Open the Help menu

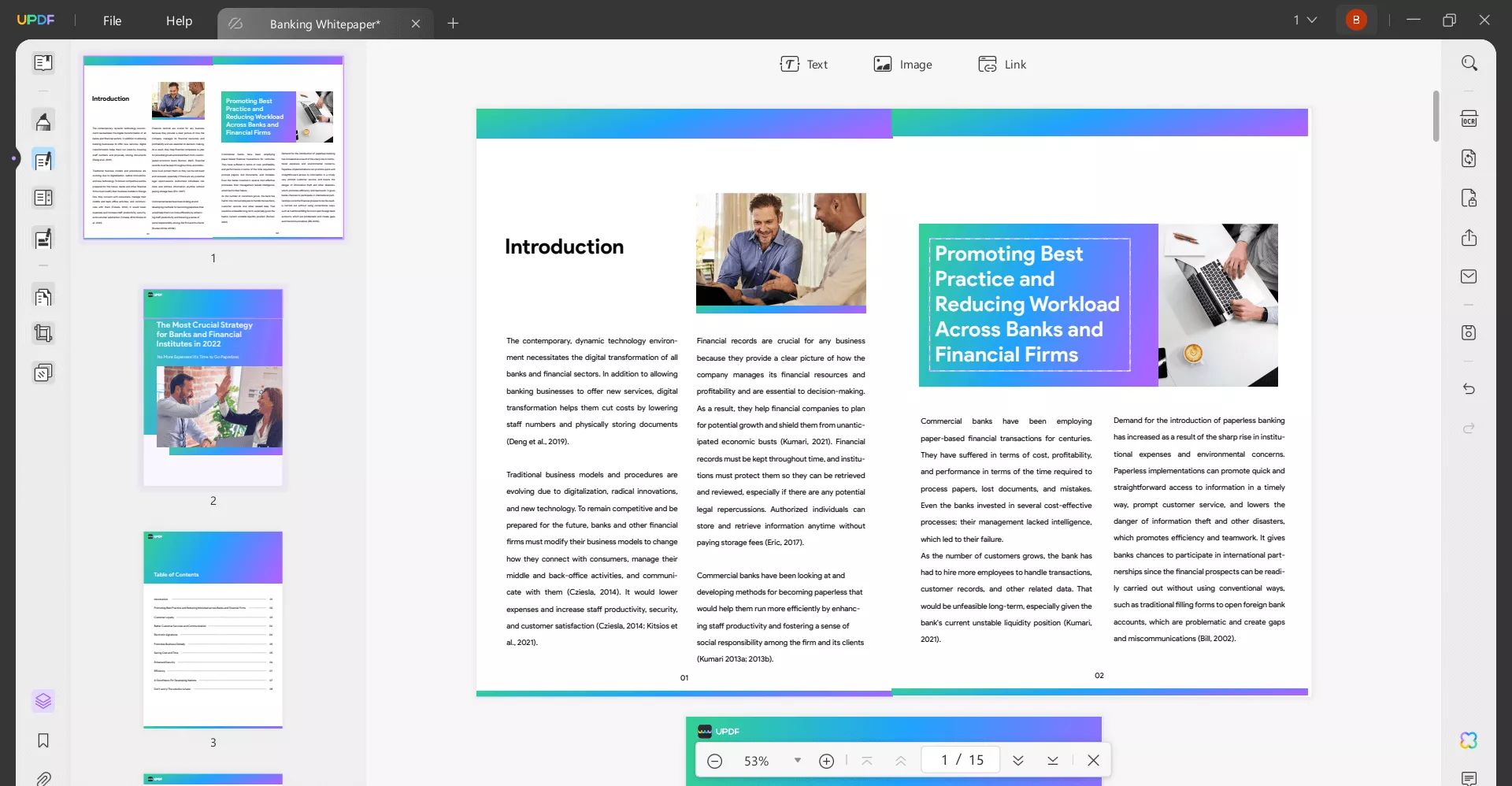pyautogui.click(x=179, y=20)
